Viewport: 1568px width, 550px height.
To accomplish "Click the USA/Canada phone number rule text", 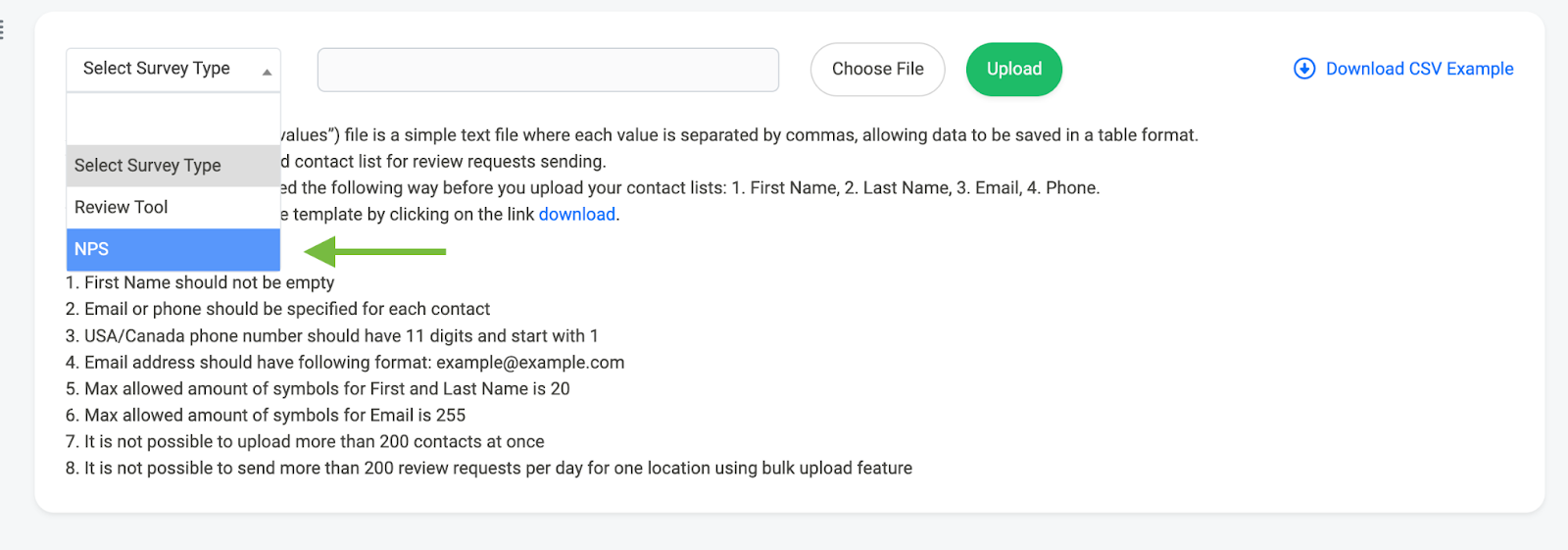I will [331, 335].
